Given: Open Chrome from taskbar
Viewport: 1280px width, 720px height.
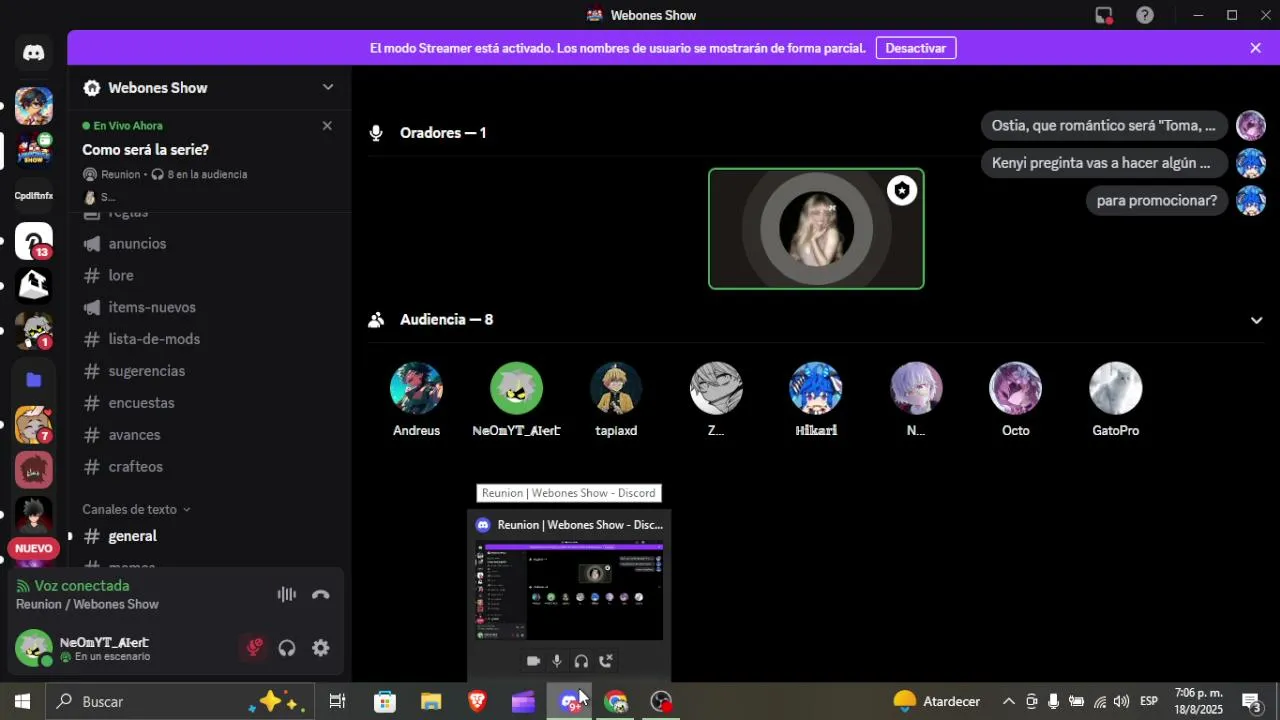Looking at the screenshot, I should point(616,701).
